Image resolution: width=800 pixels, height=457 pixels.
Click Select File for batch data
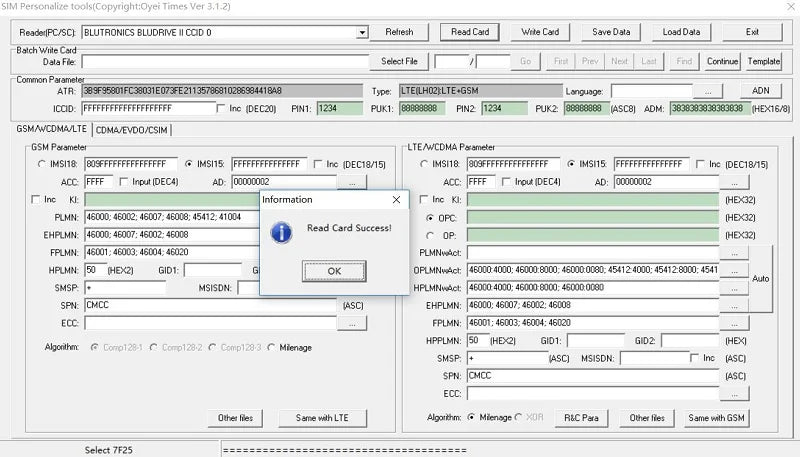(x=399, y=61)
